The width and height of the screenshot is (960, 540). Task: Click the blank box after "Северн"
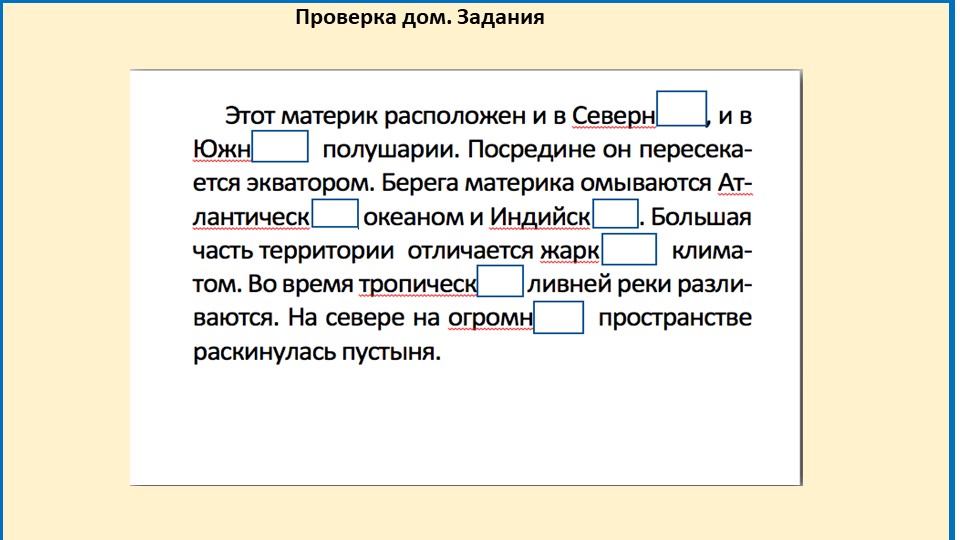(681, 108)
